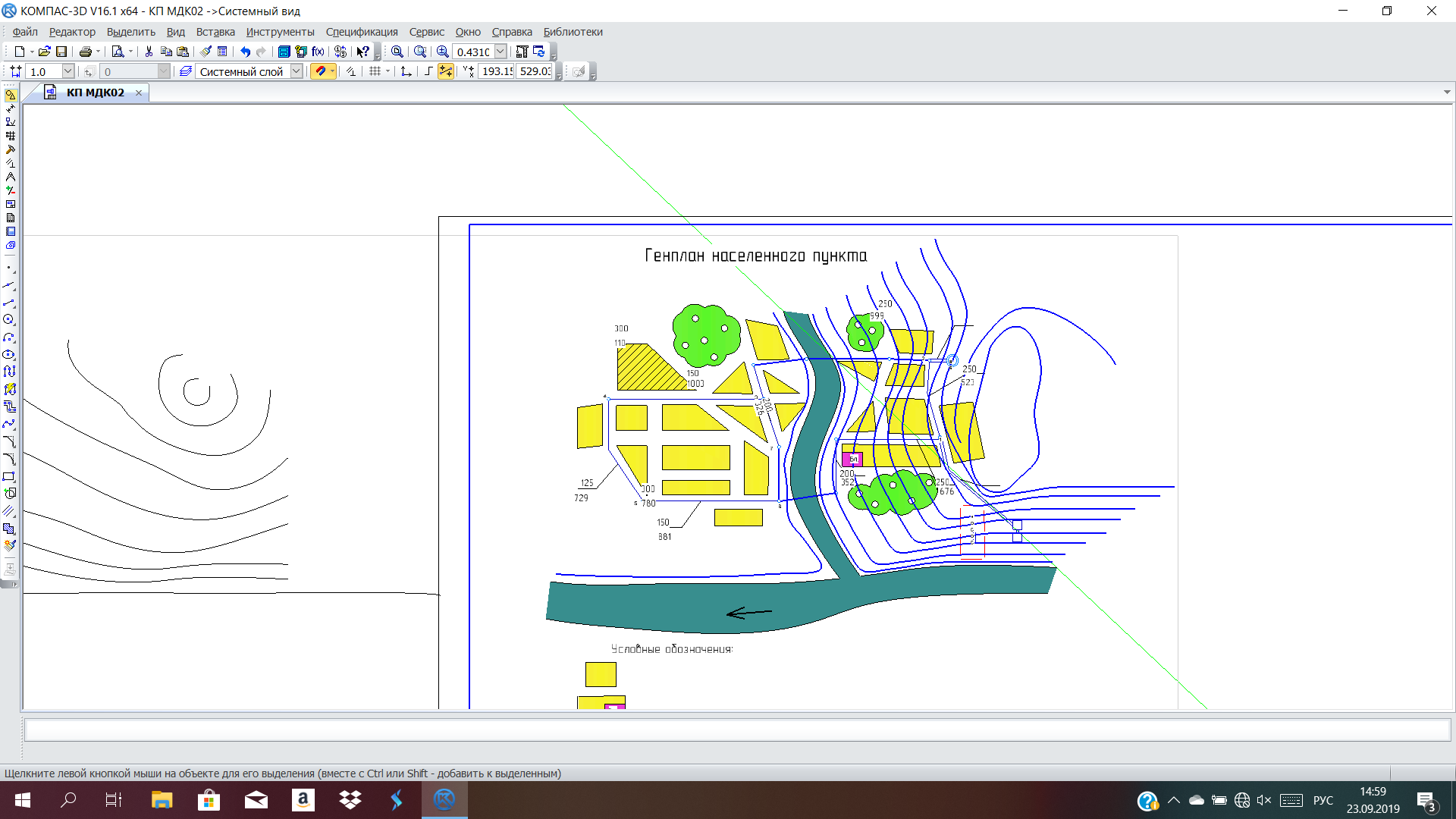
Task: Expand the zoom scale dropdown
Action: (500, 52)
